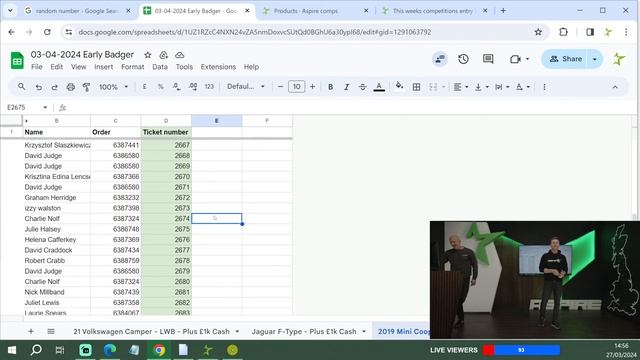The image size is (640, 360).
Task: Open Windows Start menu
Action: (12, 350)
